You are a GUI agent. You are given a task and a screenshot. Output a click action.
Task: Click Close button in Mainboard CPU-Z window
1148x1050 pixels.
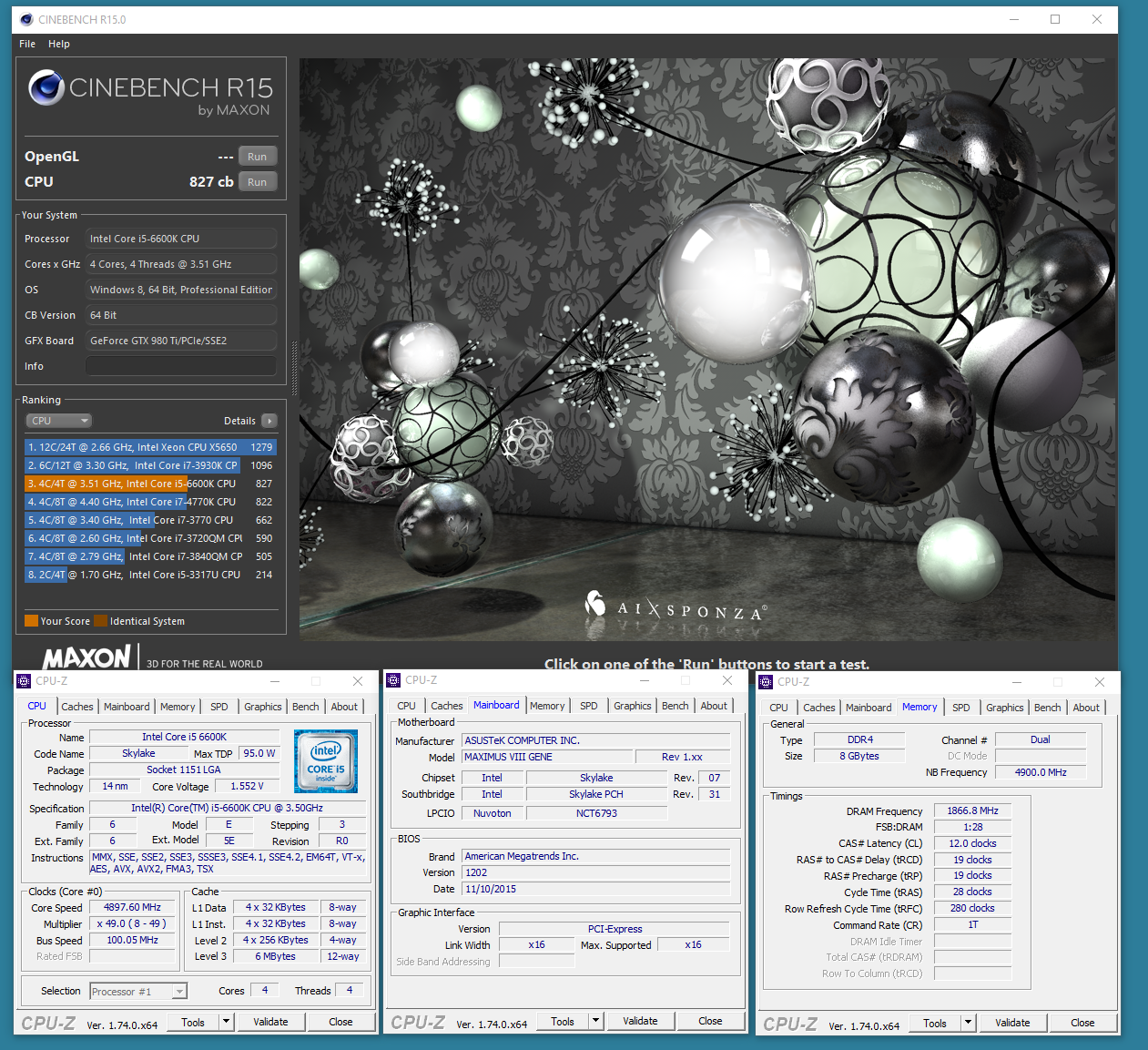710,1022
